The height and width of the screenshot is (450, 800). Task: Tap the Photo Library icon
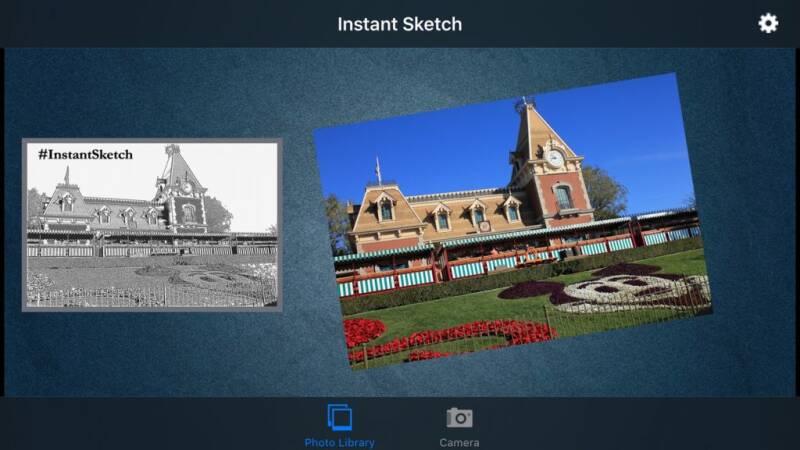339,417
